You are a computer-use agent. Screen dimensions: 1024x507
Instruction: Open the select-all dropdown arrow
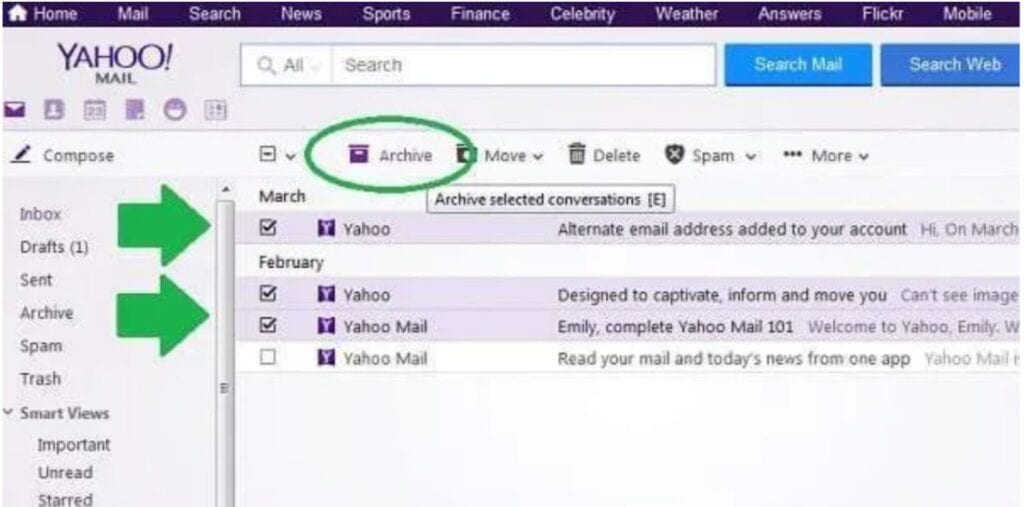291,156
